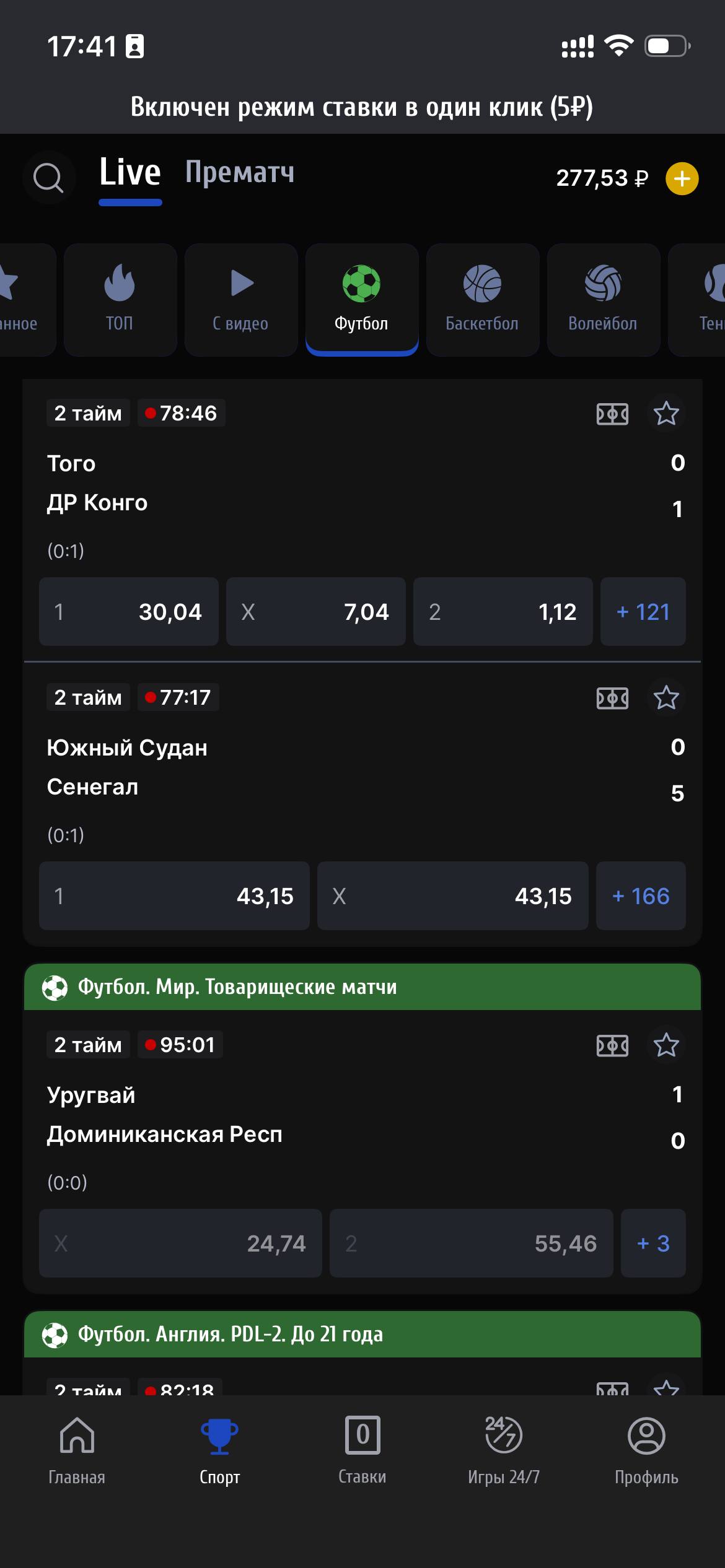Show +3 more markets for Уругвай match
The width and height of the screenshot is (725, 1568).
(653, 1244)
